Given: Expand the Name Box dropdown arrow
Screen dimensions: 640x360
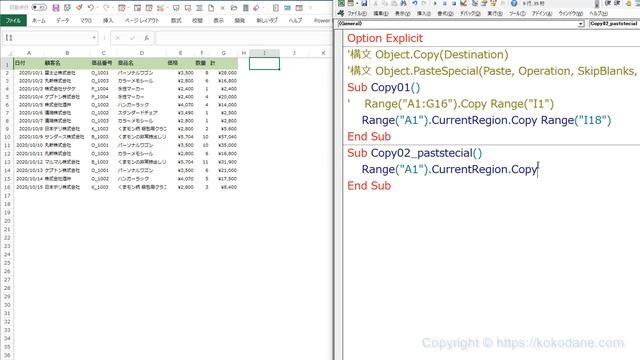Looking at the screenshot, I should tap(94, 38).
